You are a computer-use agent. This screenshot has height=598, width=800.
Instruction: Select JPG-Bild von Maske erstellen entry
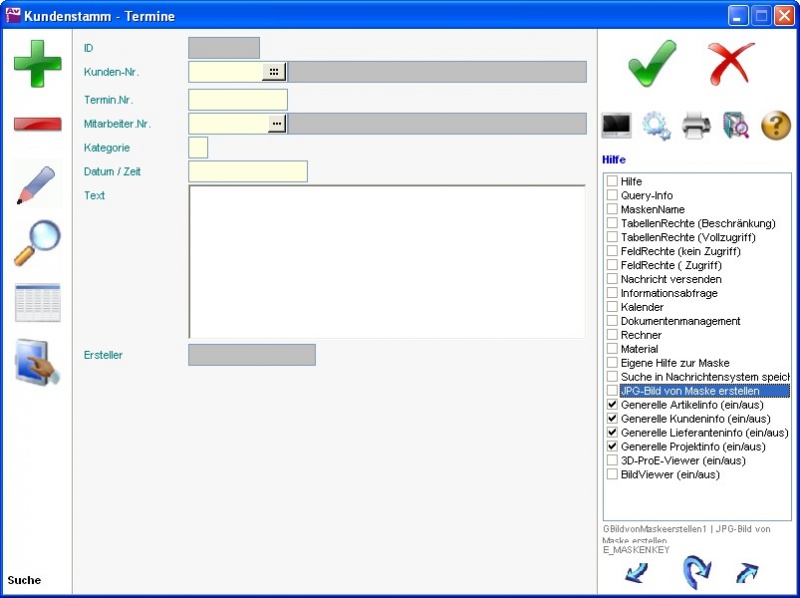click(x=689, y=391)
